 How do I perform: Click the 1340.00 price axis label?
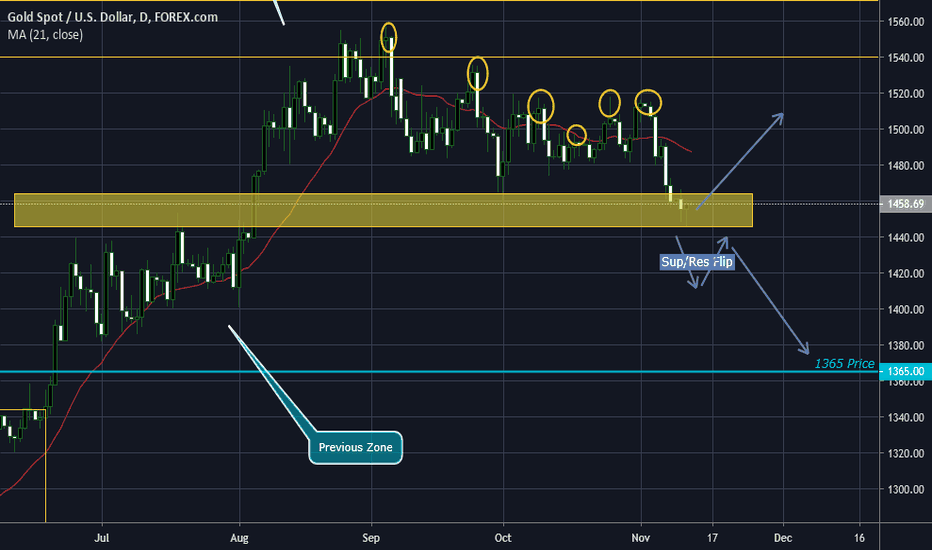click(x=906, y=417)
